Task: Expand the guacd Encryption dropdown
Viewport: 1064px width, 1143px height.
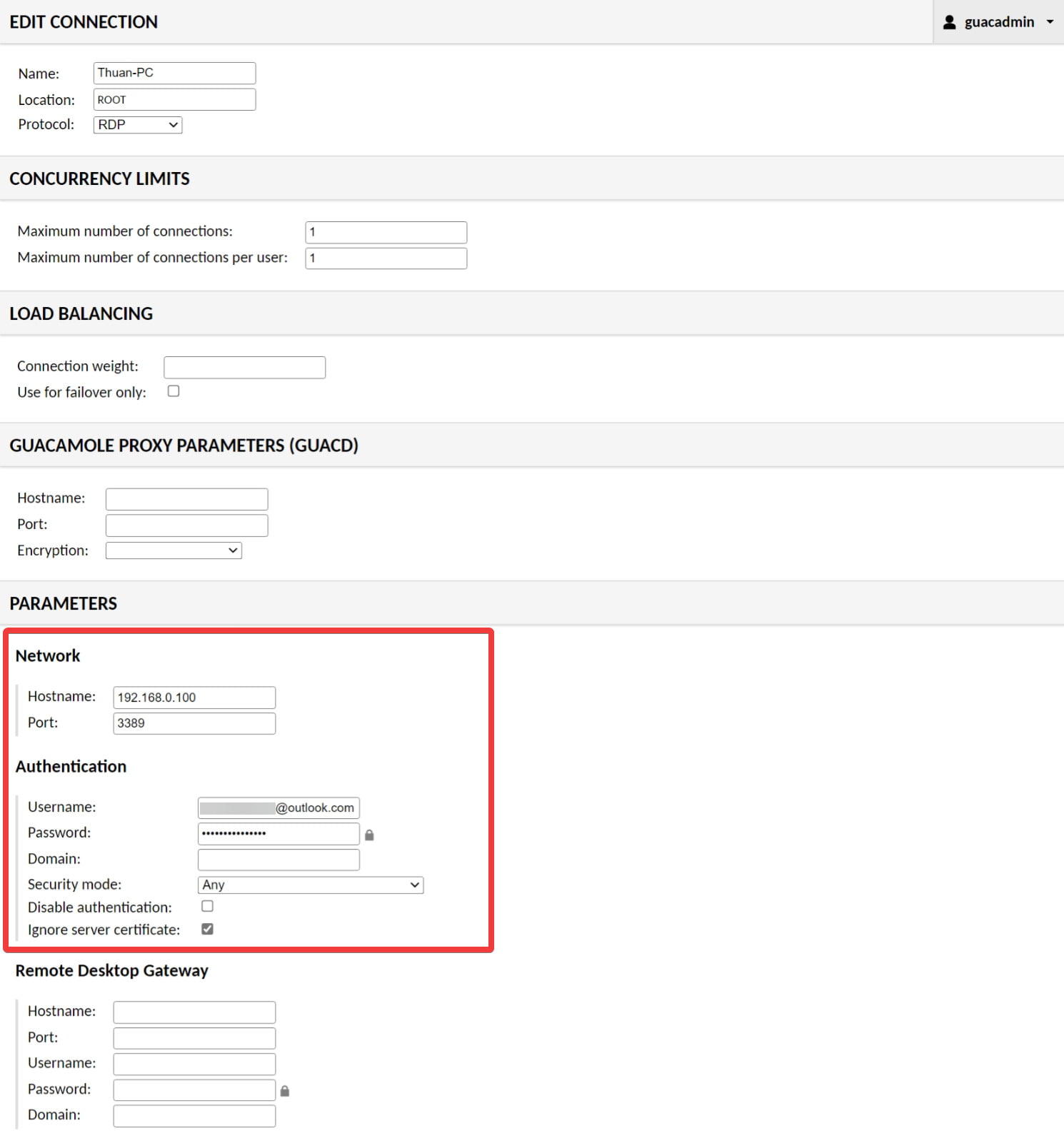Action: (x=174, y=550)
